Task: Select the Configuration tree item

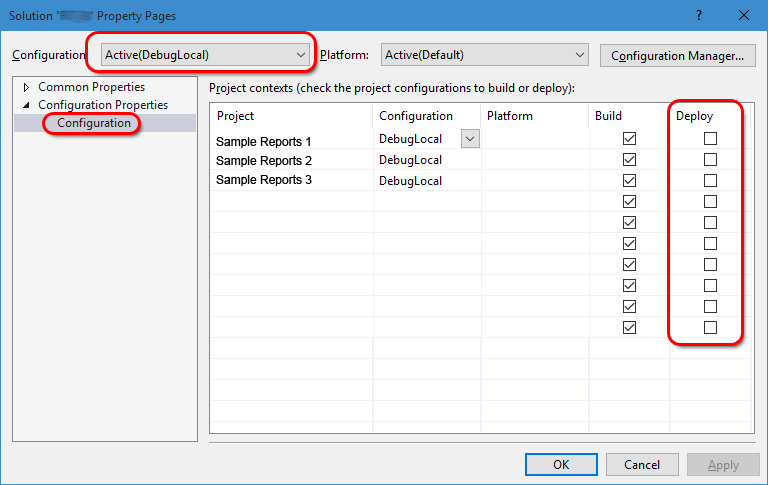Action: click(x=93, y=123)
